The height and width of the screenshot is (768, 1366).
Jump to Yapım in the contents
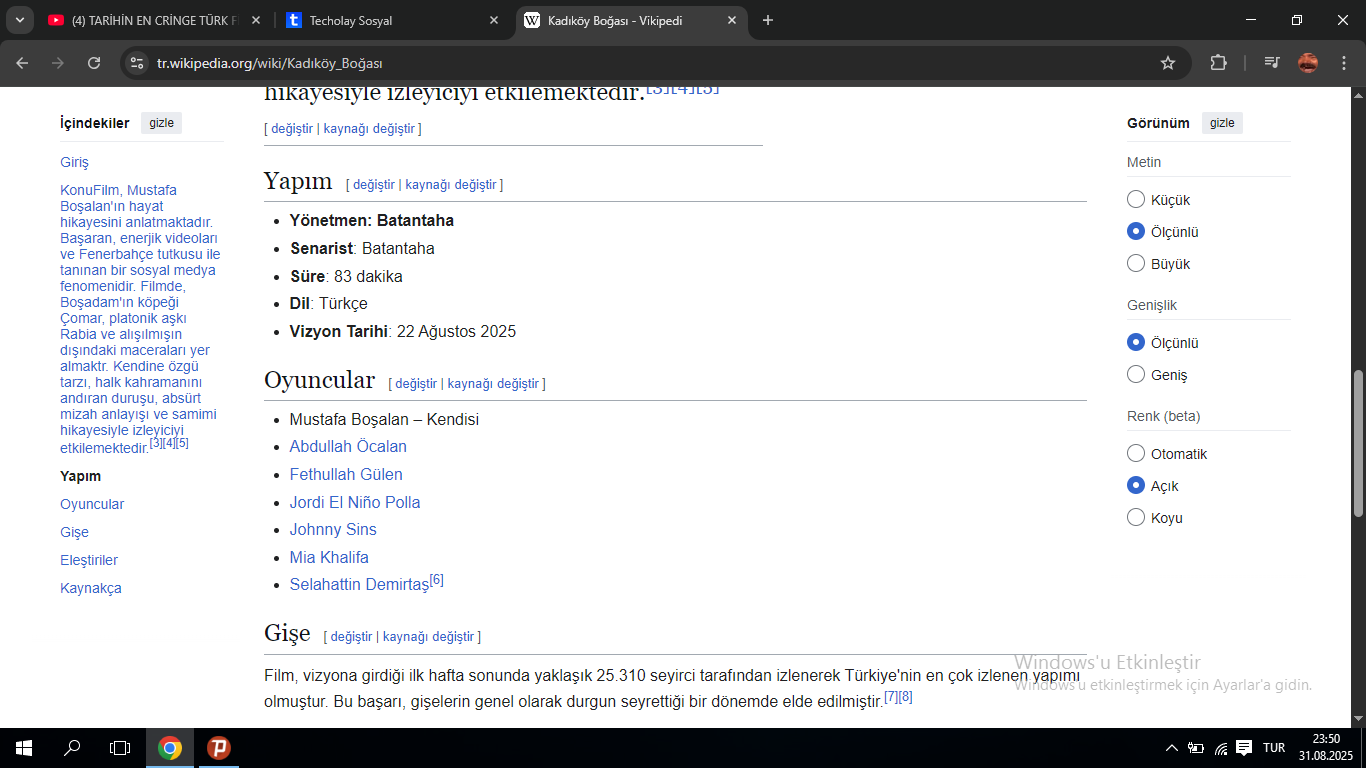(80, 476)
